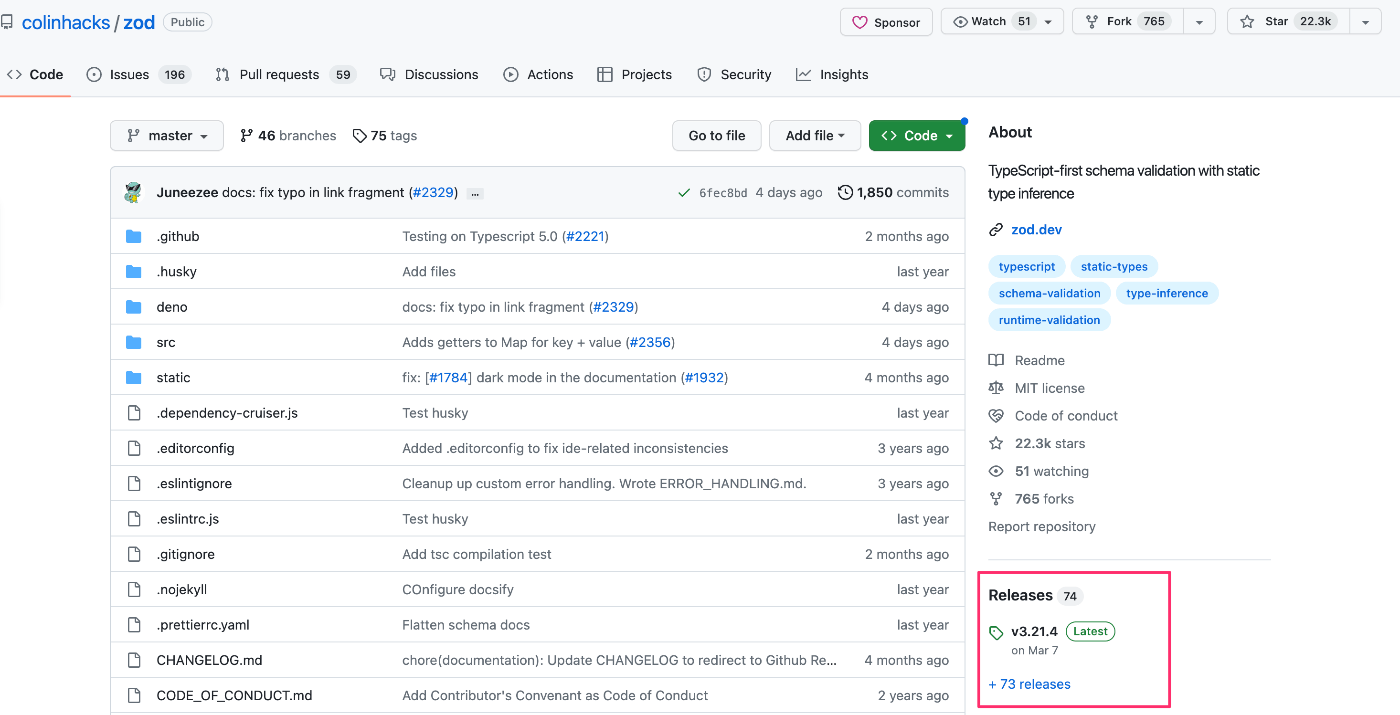Expand the Add file dropdown
The image size is (1400, 715).
coord(815,136)
